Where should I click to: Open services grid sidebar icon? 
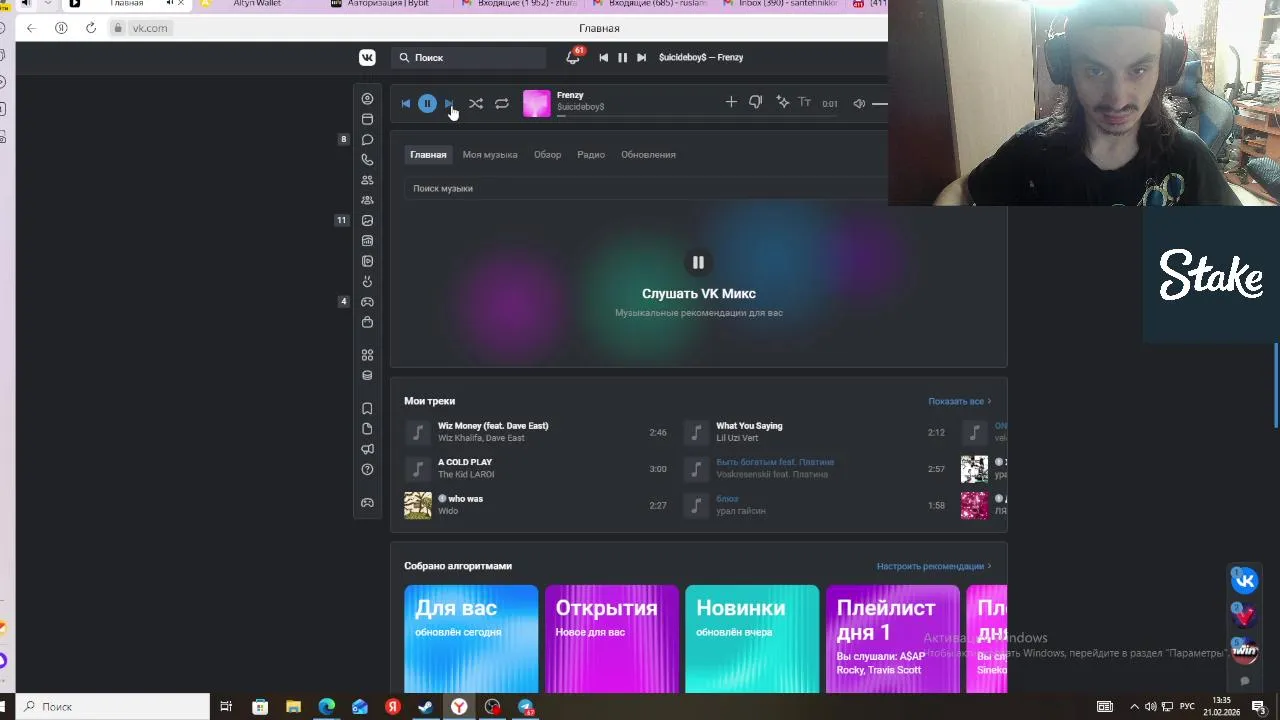coord(367,355)
